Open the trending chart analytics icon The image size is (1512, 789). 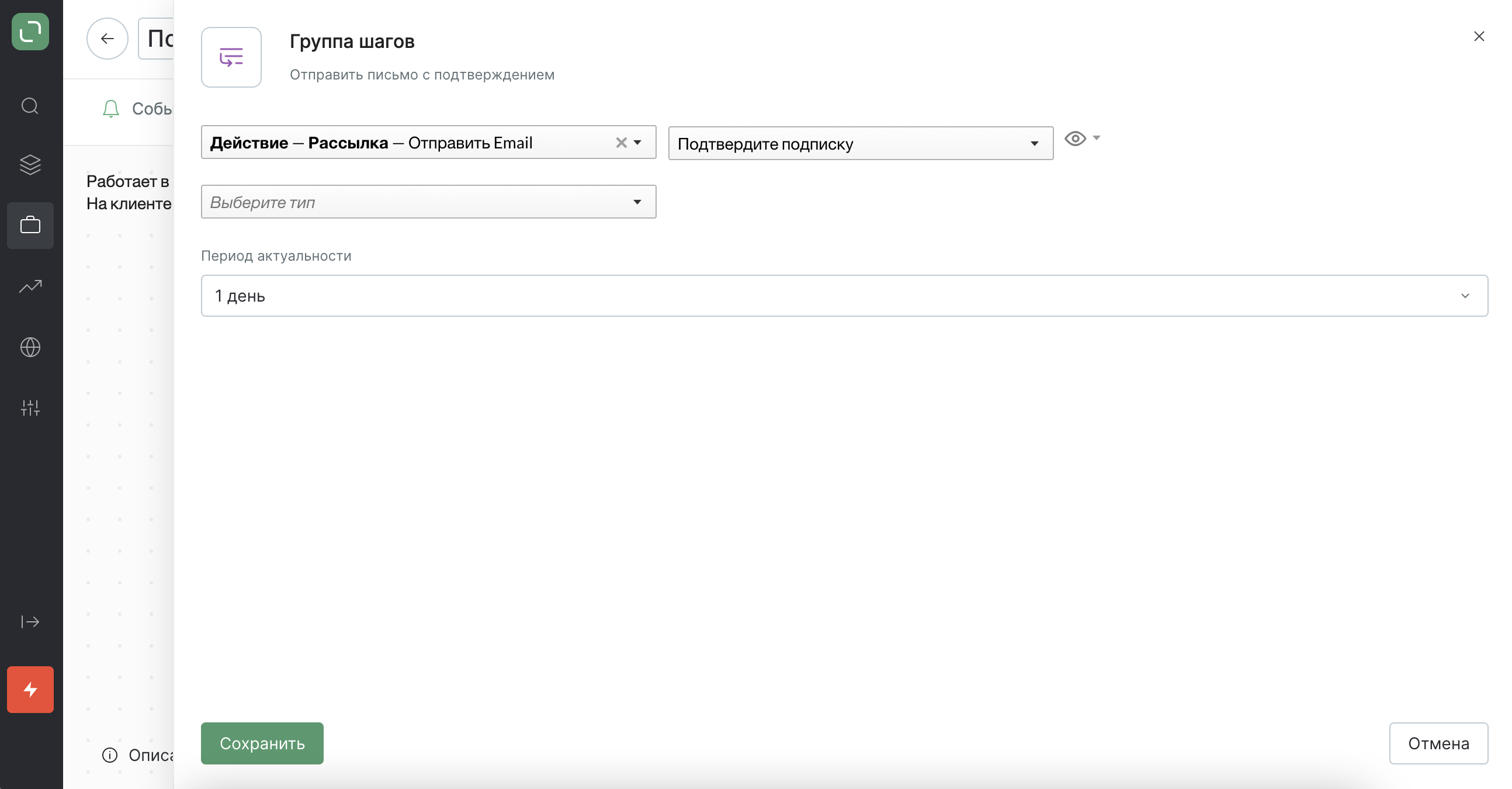[x=30, y=286]
